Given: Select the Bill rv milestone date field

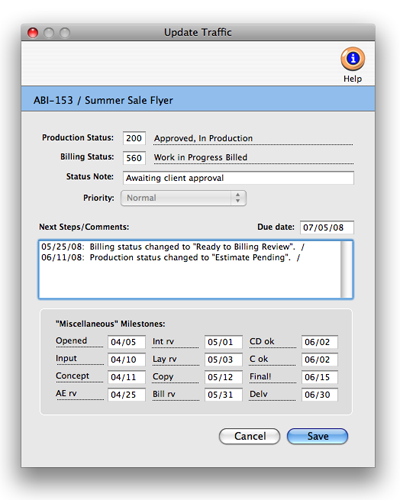Looking at the screenshot, I should pyautogui.click(x=223, y=395).
